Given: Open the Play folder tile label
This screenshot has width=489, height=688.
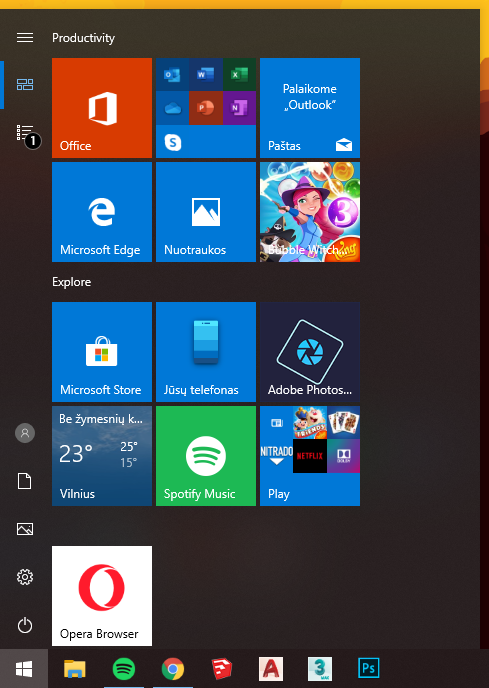Looking at the screenshot, I should coord(279,494).
